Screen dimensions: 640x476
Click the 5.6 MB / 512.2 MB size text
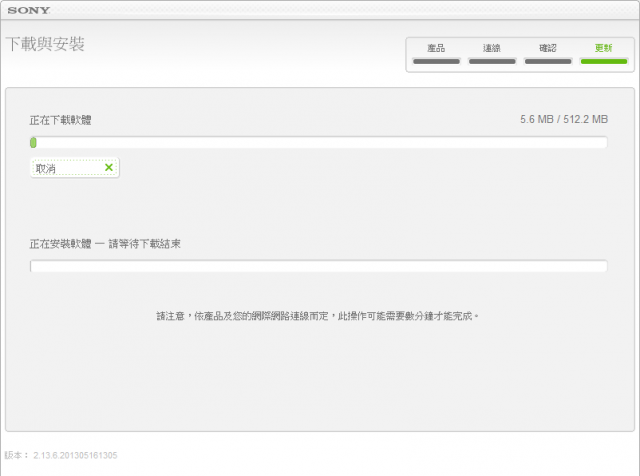tap(564, 119)
